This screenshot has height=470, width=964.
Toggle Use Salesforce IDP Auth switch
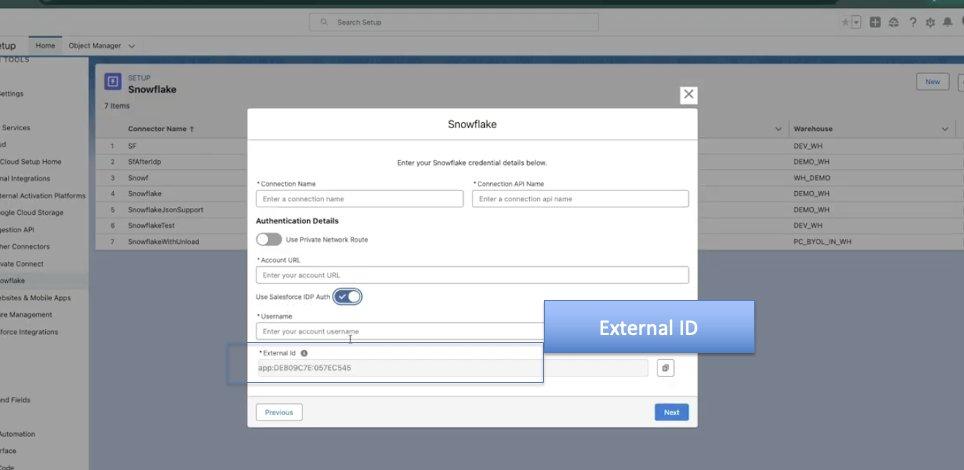tap(348, 297)
